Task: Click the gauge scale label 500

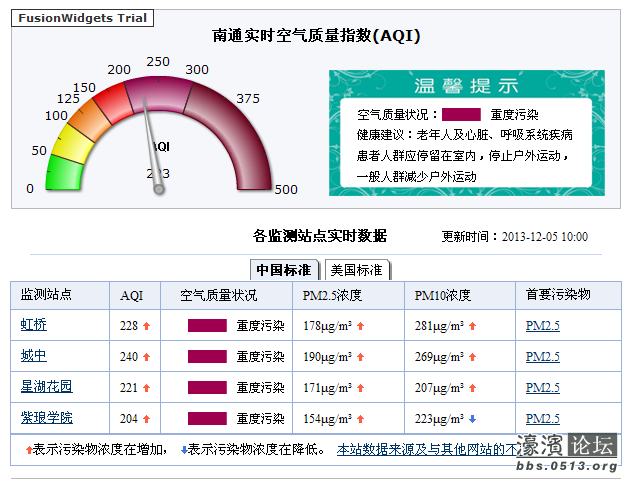Action: [x=286, y=189]
